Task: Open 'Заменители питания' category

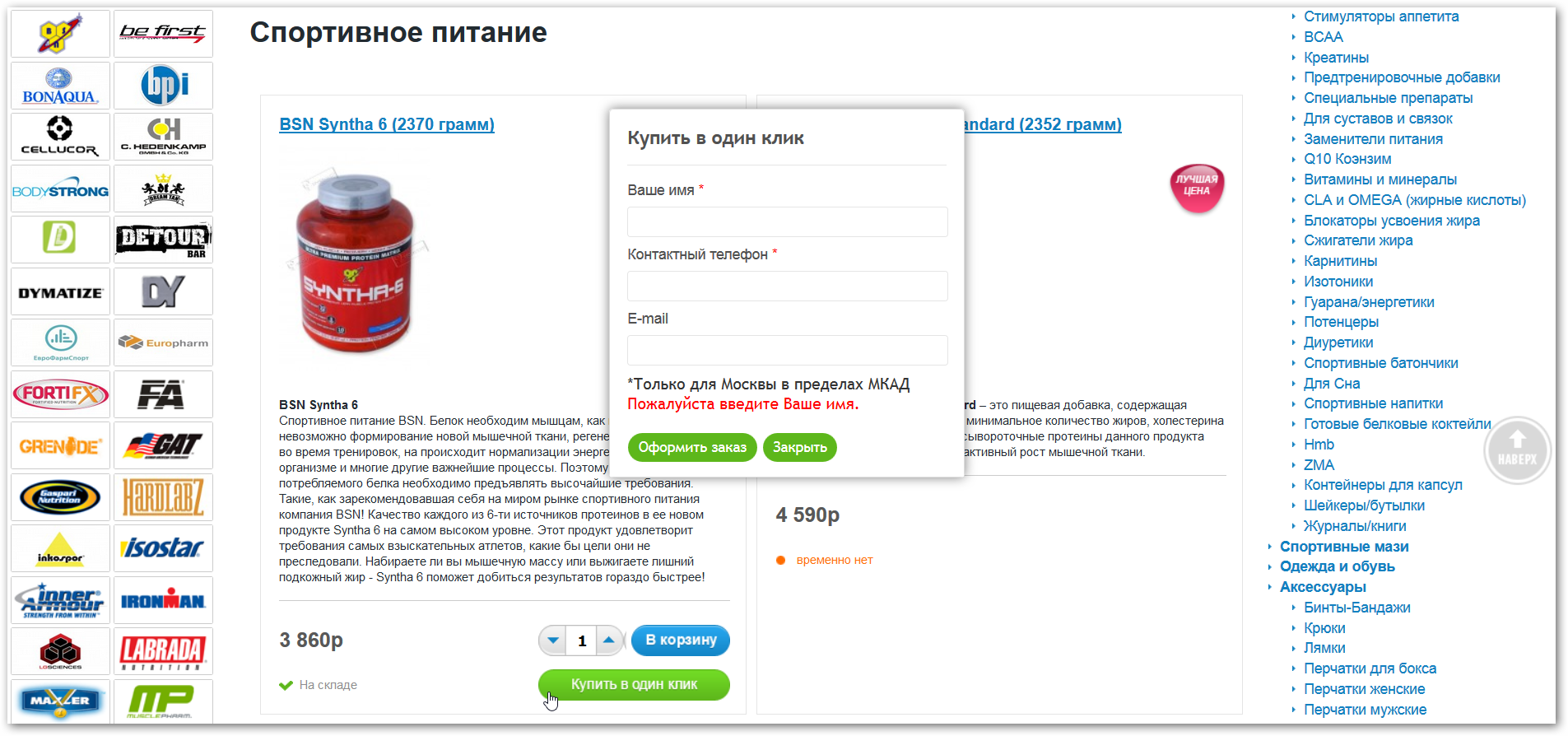Action: coord(1374,139)
